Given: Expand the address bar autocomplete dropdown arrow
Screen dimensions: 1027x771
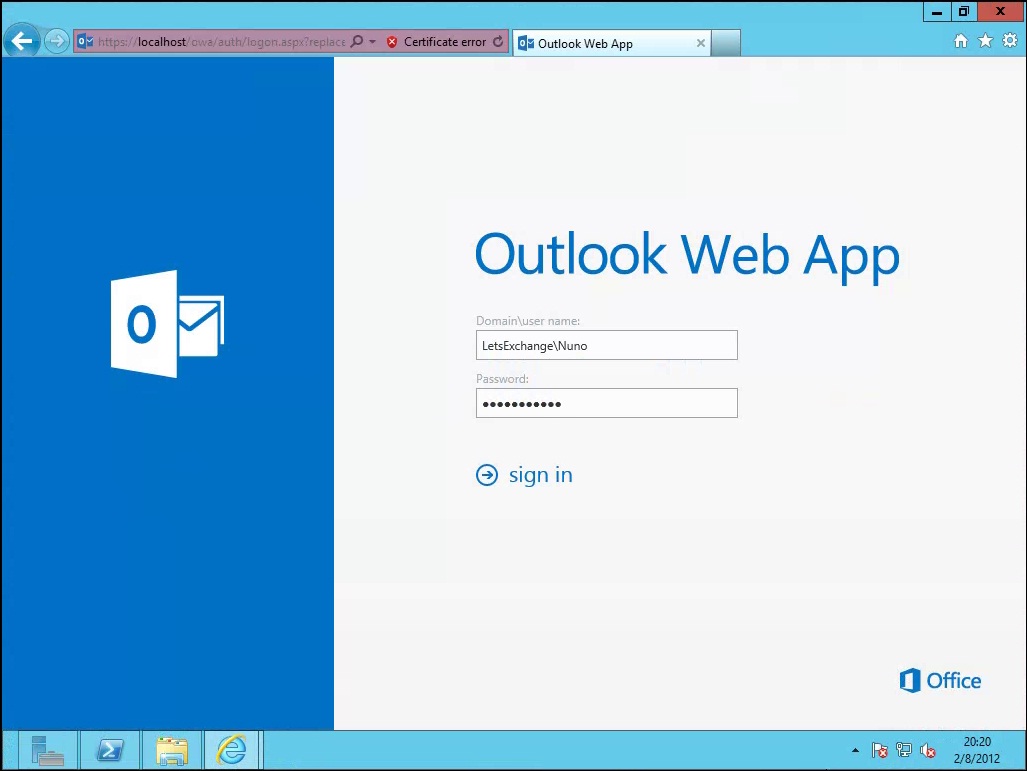Looking at the screenshot, I should click(x=373, y=41).
